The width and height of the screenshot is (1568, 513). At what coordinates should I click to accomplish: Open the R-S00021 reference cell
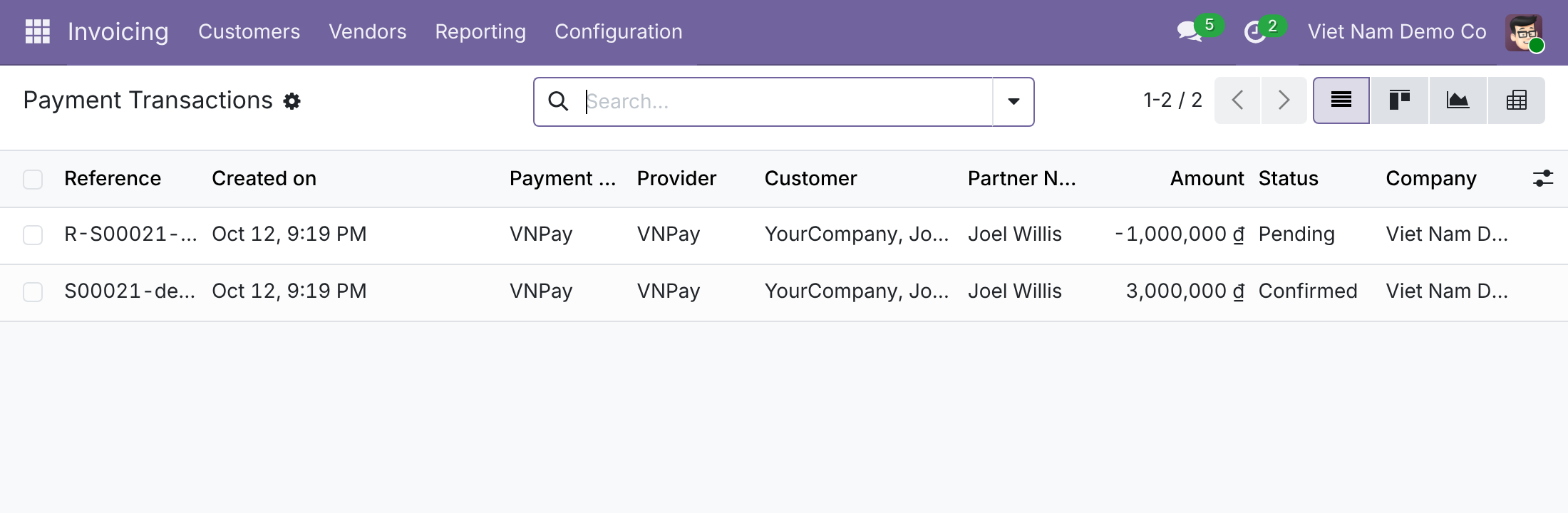click(x=130, y=234)
